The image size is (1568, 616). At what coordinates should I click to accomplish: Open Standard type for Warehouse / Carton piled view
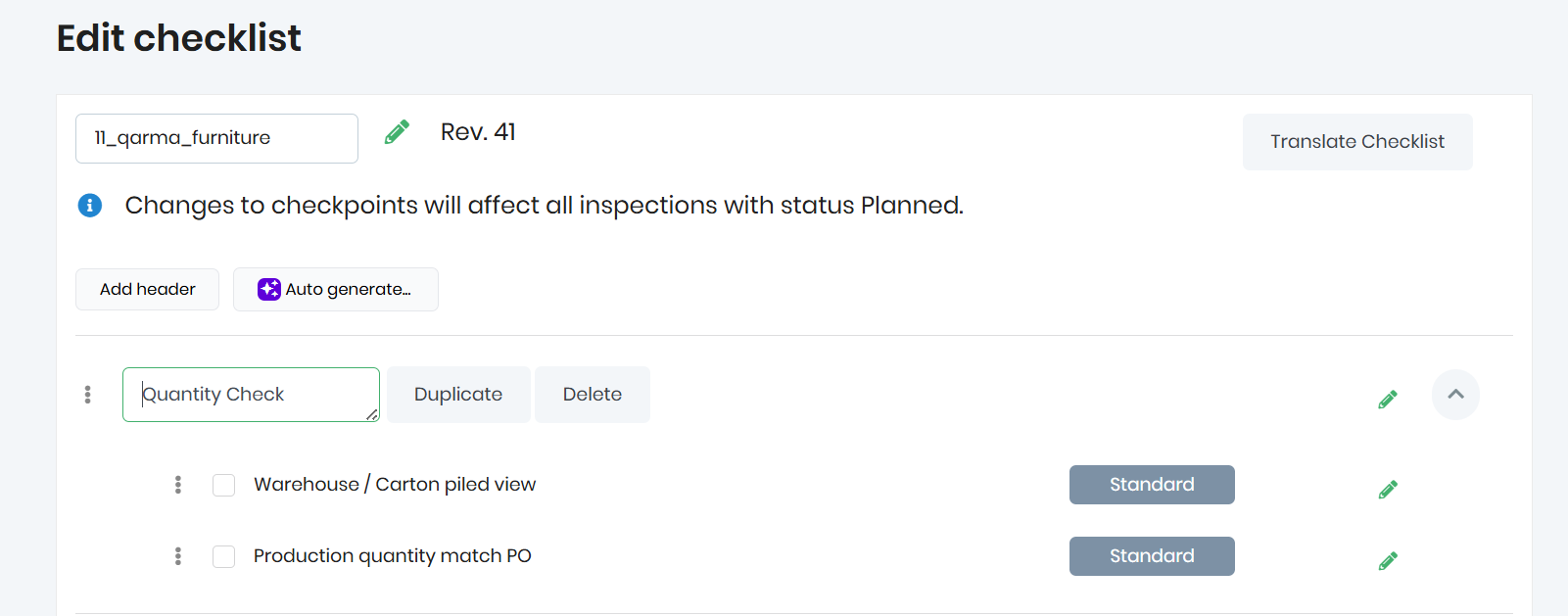pos(1151,485)
